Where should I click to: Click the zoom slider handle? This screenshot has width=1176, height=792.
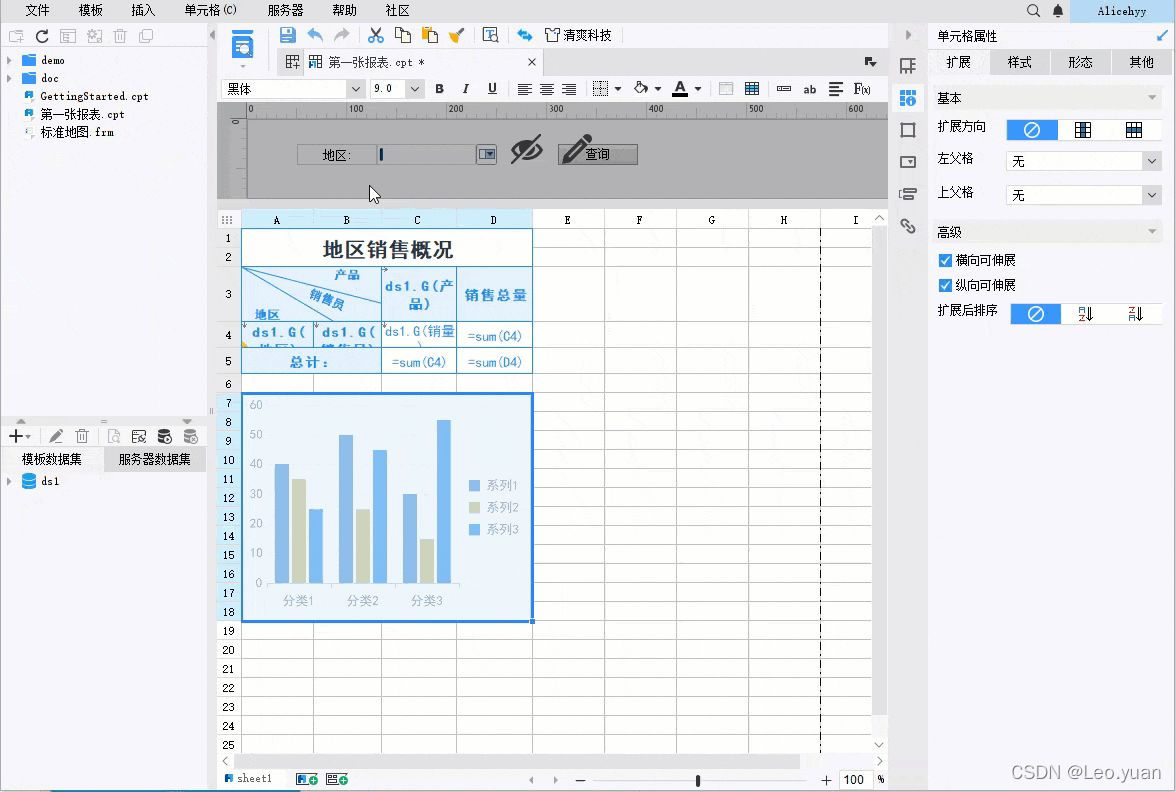point(698,781)
